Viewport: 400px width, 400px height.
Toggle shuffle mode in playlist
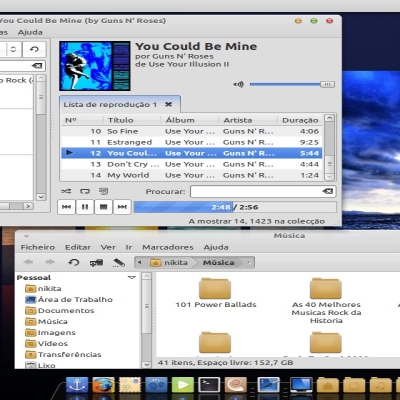tap(66, 191)
